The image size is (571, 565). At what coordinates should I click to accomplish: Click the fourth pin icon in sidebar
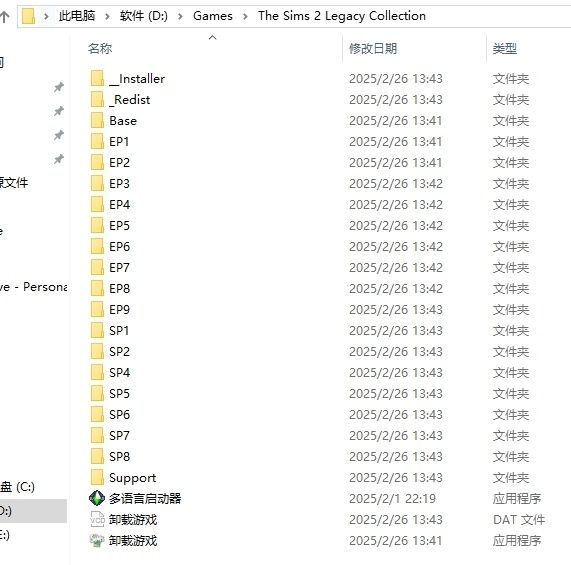tap(59, 159)
